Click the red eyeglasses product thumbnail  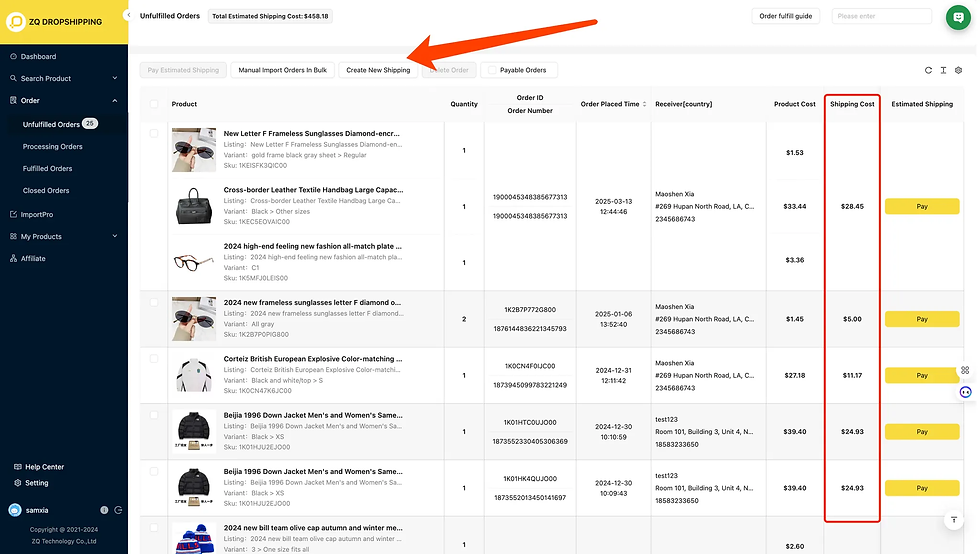[194, 262]
